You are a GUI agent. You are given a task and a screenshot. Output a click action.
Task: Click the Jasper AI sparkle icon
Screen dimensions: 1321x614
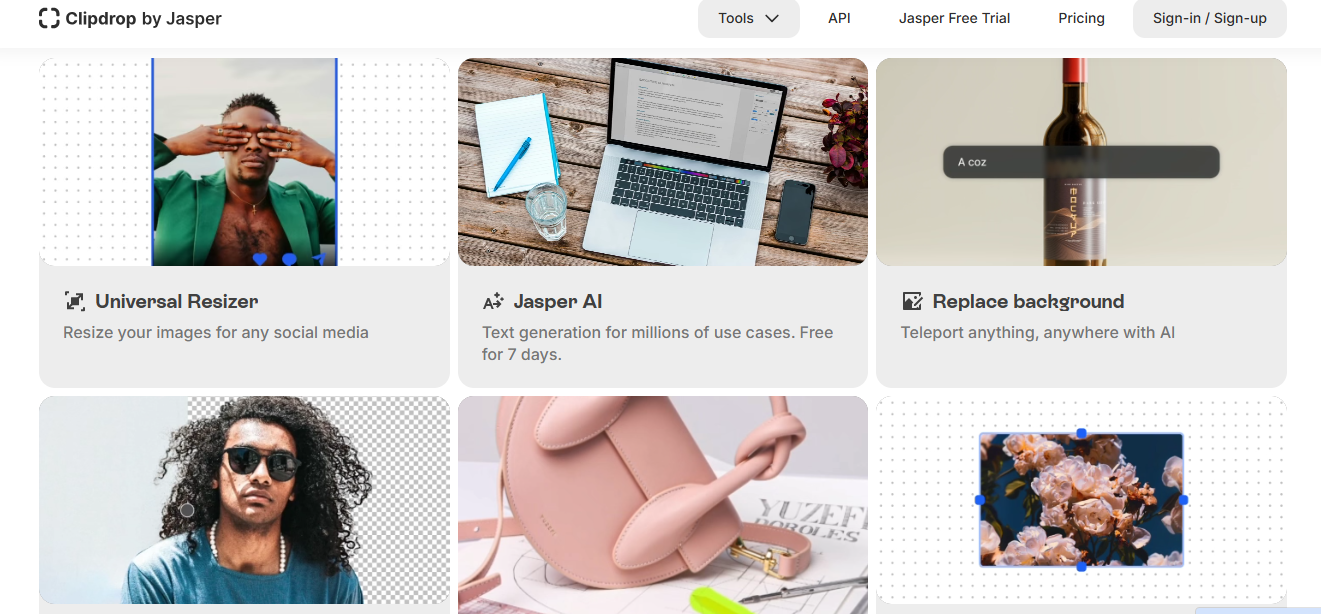pyautogui.click(x=493, y=301)
